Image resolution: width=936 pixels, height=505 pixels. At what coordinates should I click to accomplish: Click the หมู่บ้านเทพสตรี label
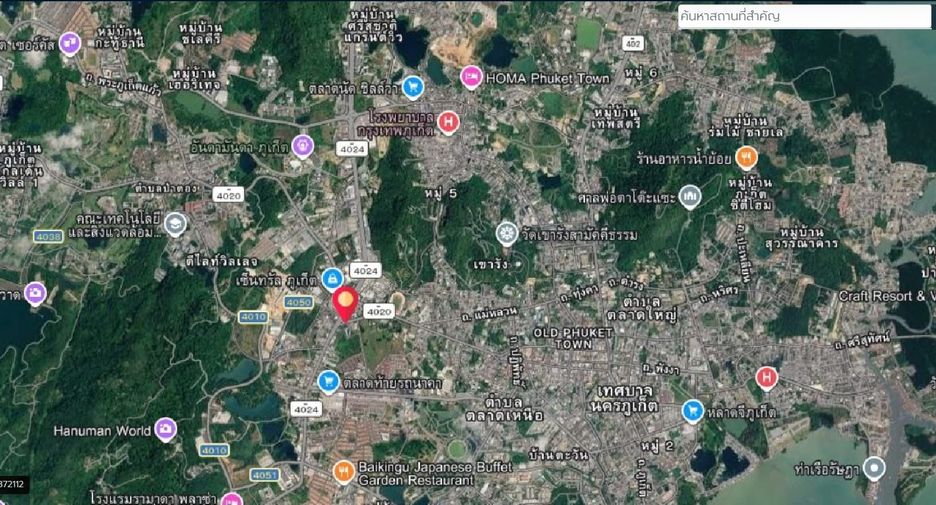pos(616,118)
